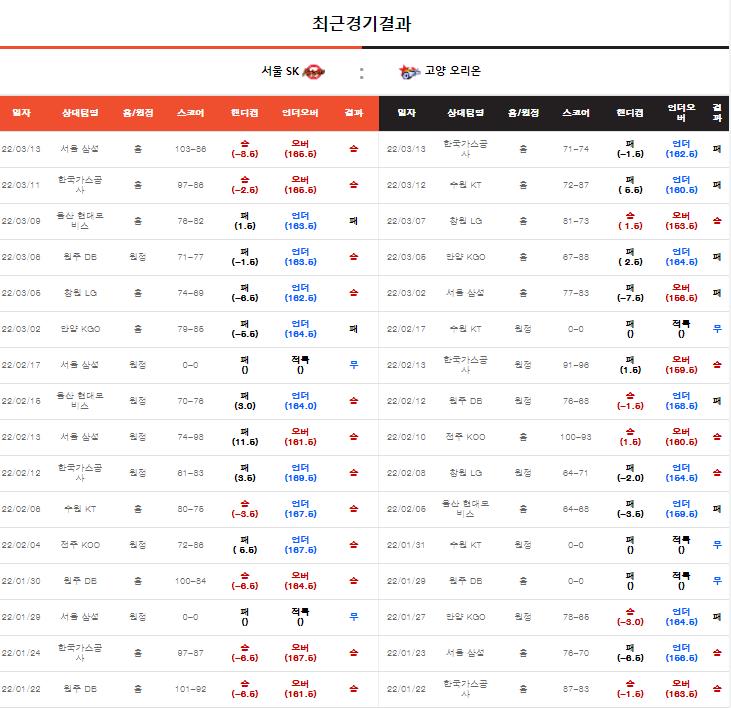The height and width of the screenshot is (708, 731).
Task: Click 원정 on 서울 SK's 22/02/12 row
Action: [138, 473]
